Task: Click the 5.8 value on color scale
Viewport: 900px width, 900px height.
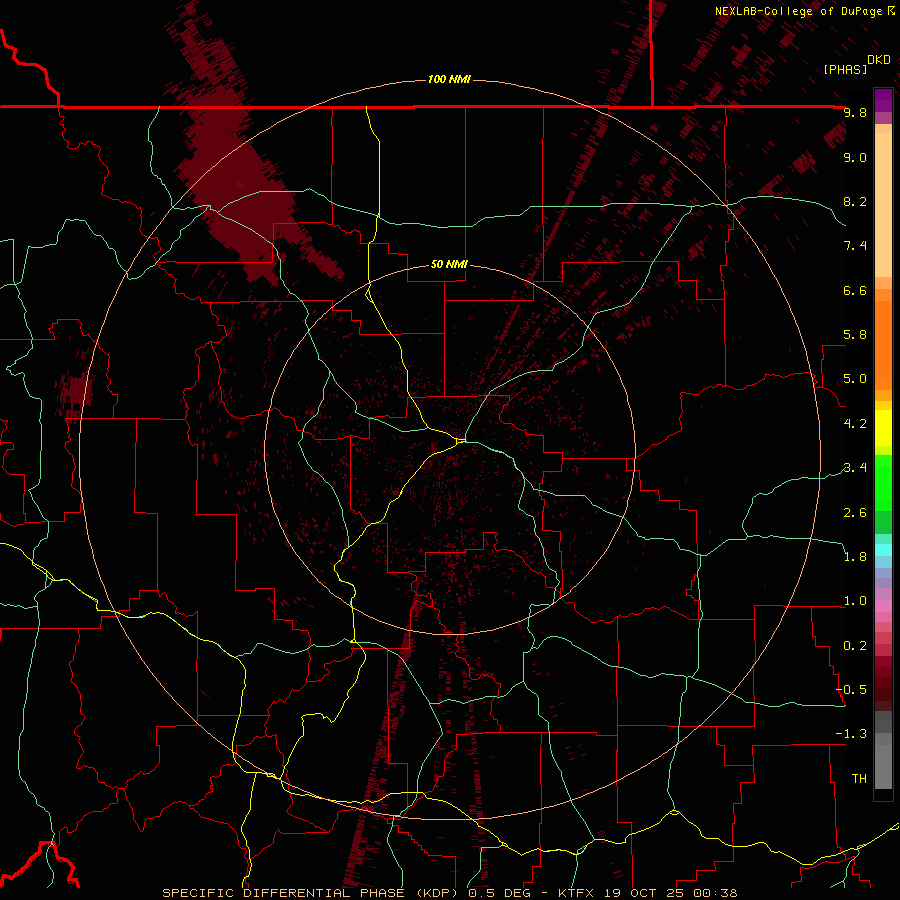Action: coord(855,335)
